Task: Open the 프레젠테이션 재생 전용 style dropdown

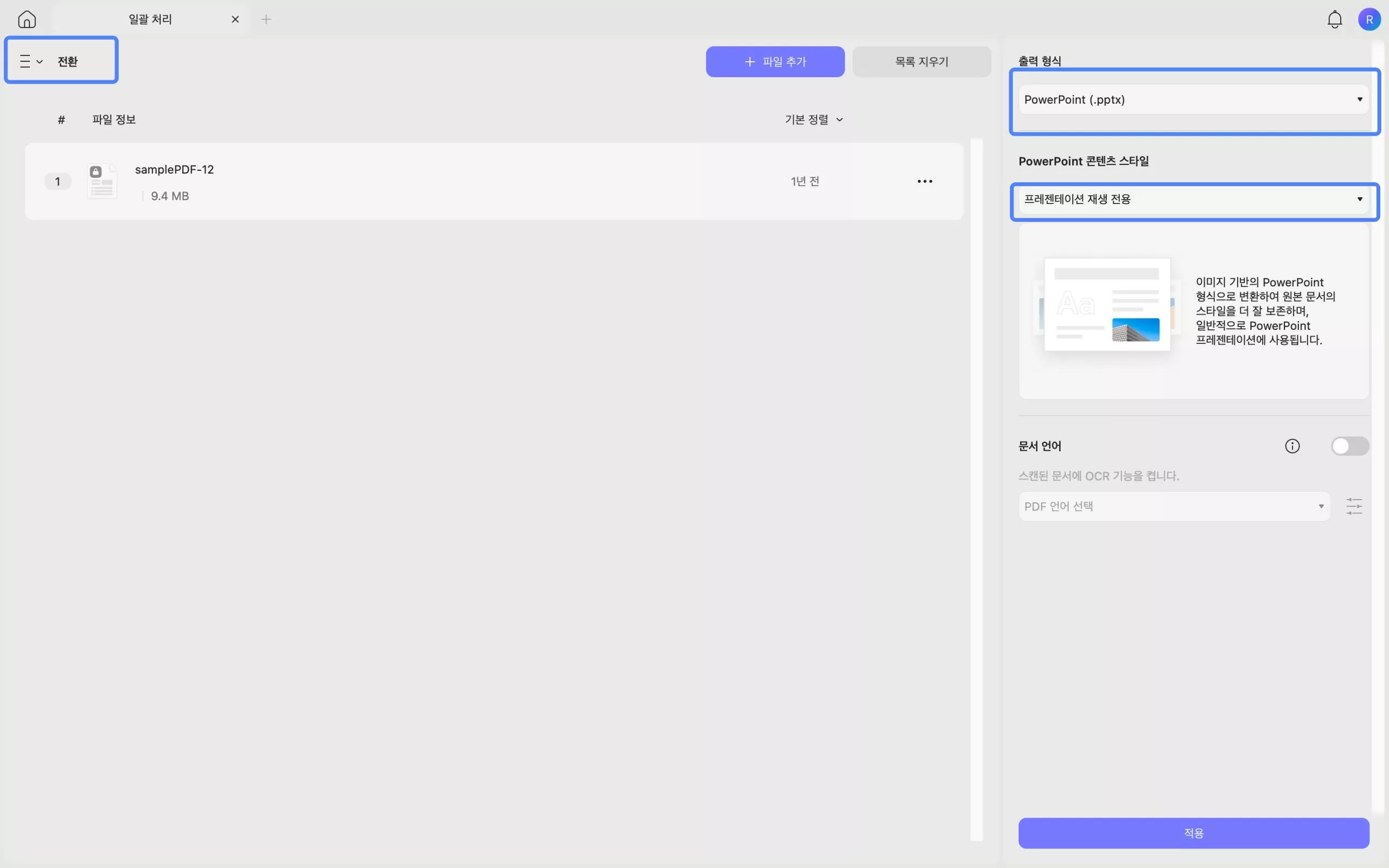Action: [x=1193, y=199]
